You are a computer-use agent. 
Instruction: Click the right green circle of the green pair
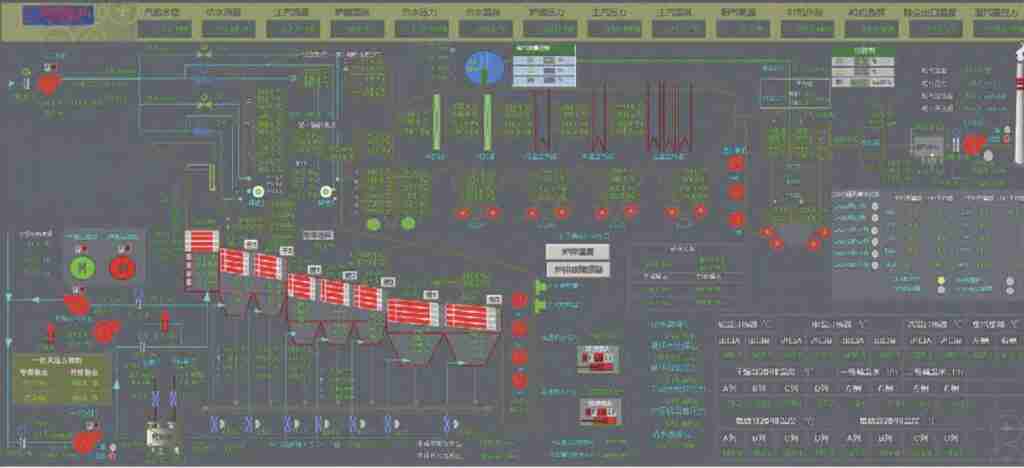click(408, 224)
